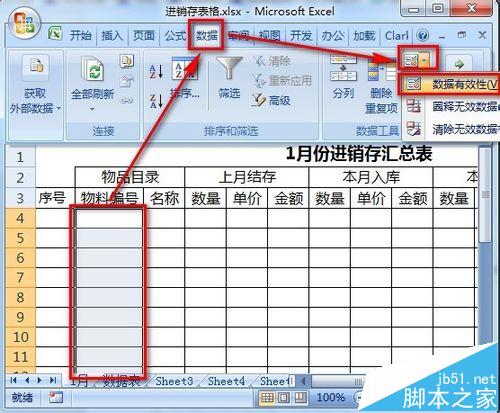Go to next sheet with navigation arrow

click(x=40, y=380)
